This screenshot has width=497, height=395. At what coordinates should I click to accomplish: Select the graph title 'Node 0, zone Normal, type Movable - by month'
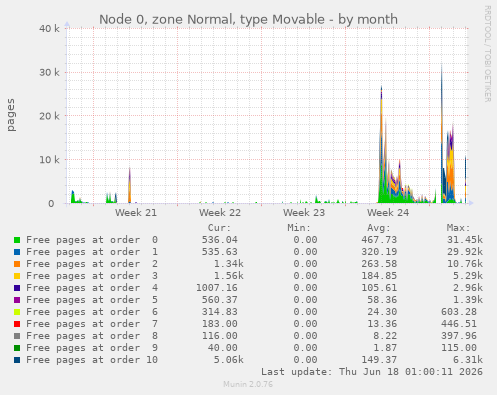248,19
